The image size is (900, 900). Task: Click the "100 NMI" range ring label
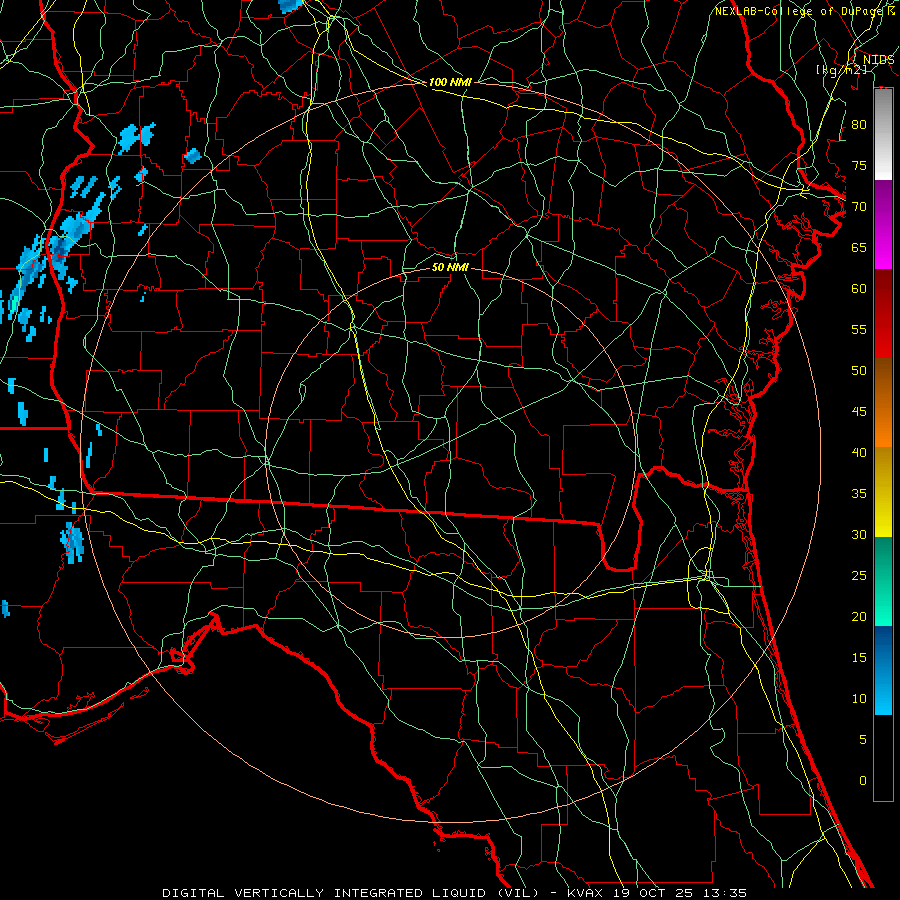[x=450, y=82]
